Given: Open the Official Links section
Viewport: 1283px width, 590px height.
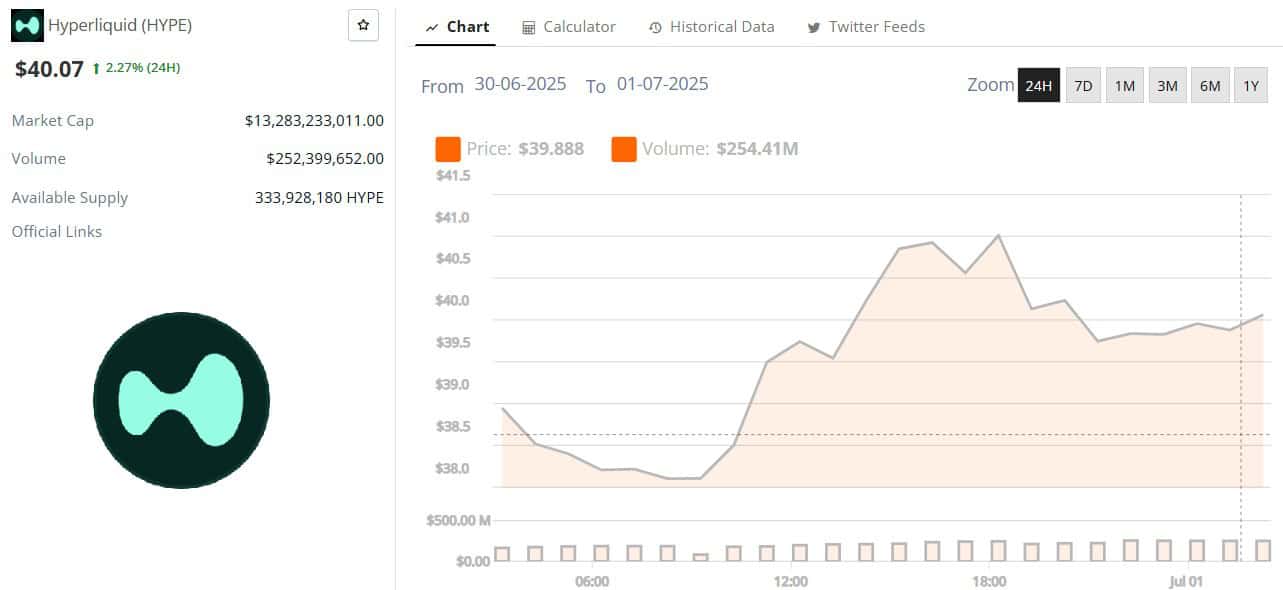Looking at the screenshot, I should (57, 231).
